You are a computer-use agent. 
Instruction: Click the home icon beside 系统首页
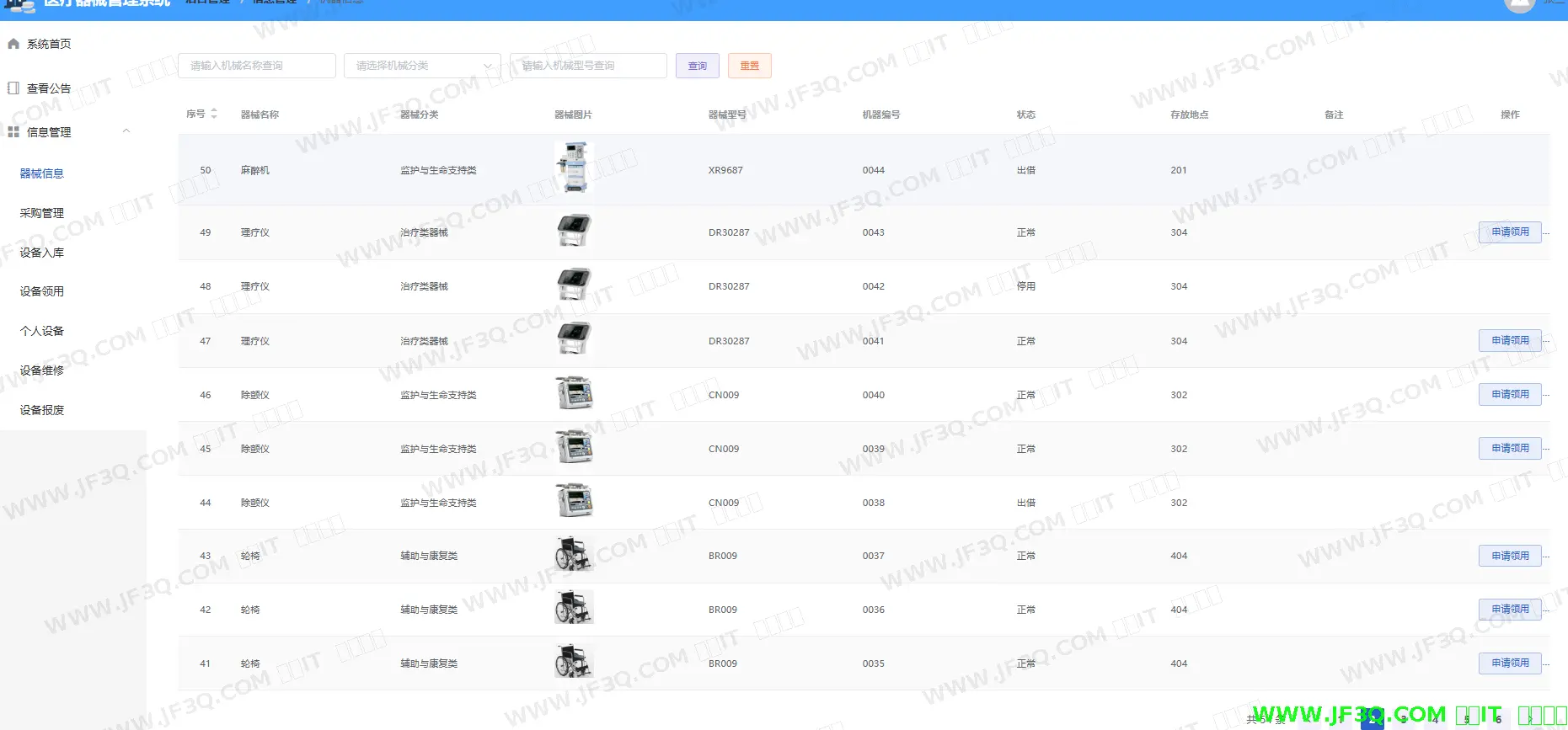click(13, 44)
